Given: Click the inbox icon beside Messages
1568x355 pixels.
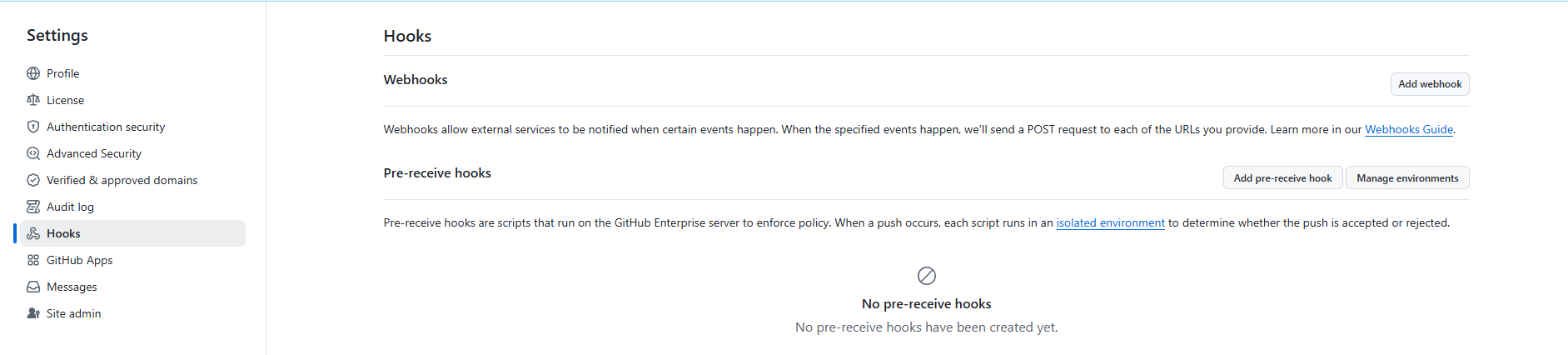Looking at the screenshot, I should point(33,287).
